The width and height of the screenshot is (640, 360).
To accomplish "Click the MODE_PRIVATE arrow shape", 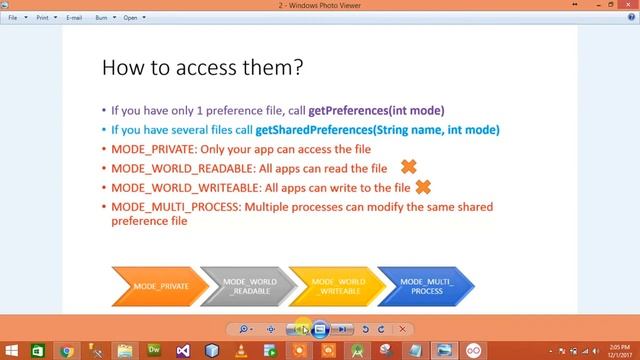I will click(160, 286).
